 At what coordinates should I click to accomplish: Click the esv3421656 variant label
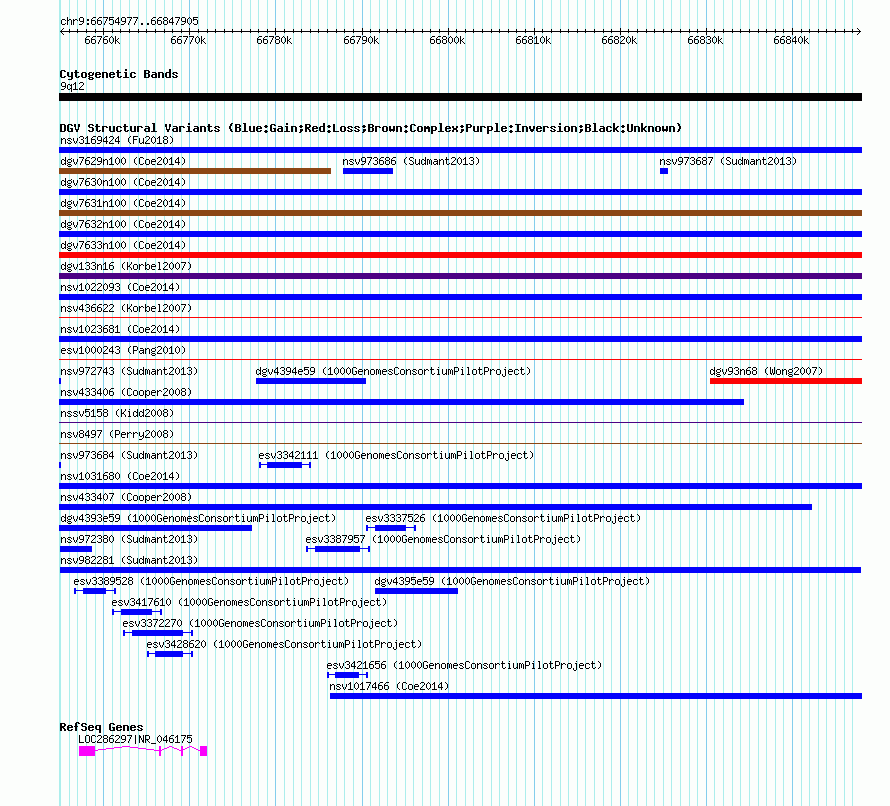click(464, 665)
